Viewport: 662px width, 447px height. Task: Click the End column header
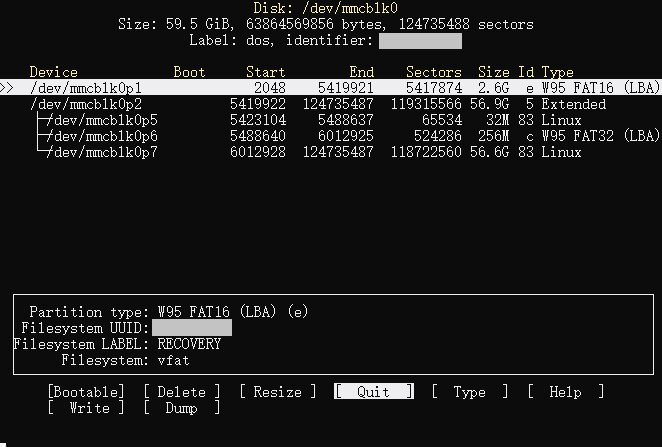coord(361,72)
